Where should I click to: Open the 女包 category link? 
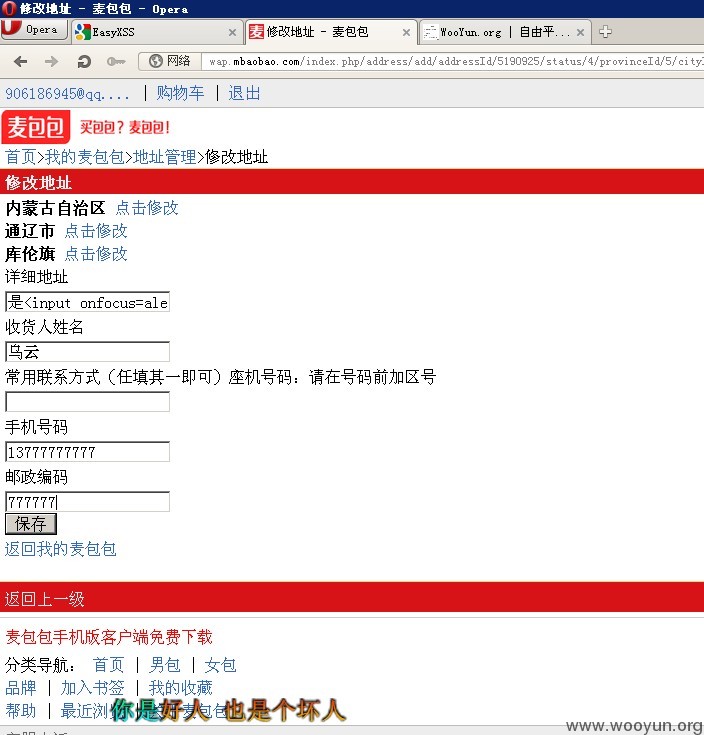point(220,665)
